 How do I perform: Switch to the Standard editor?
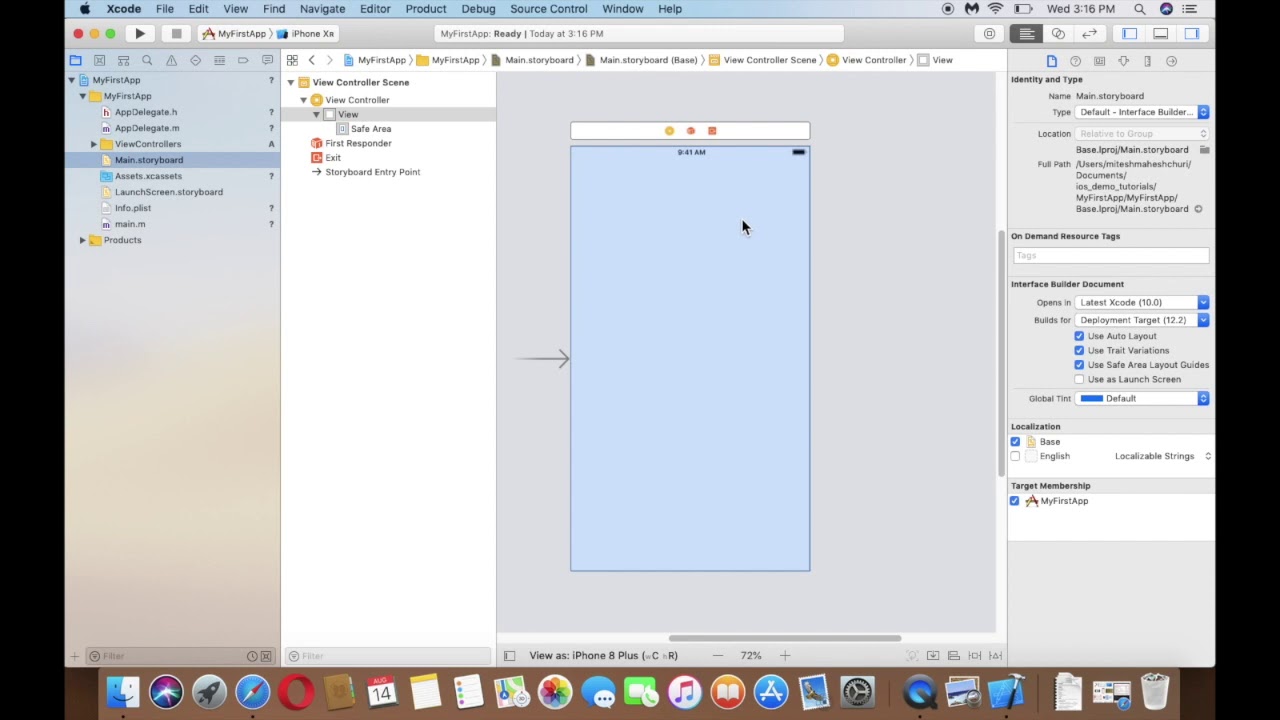click(1027, 34)
